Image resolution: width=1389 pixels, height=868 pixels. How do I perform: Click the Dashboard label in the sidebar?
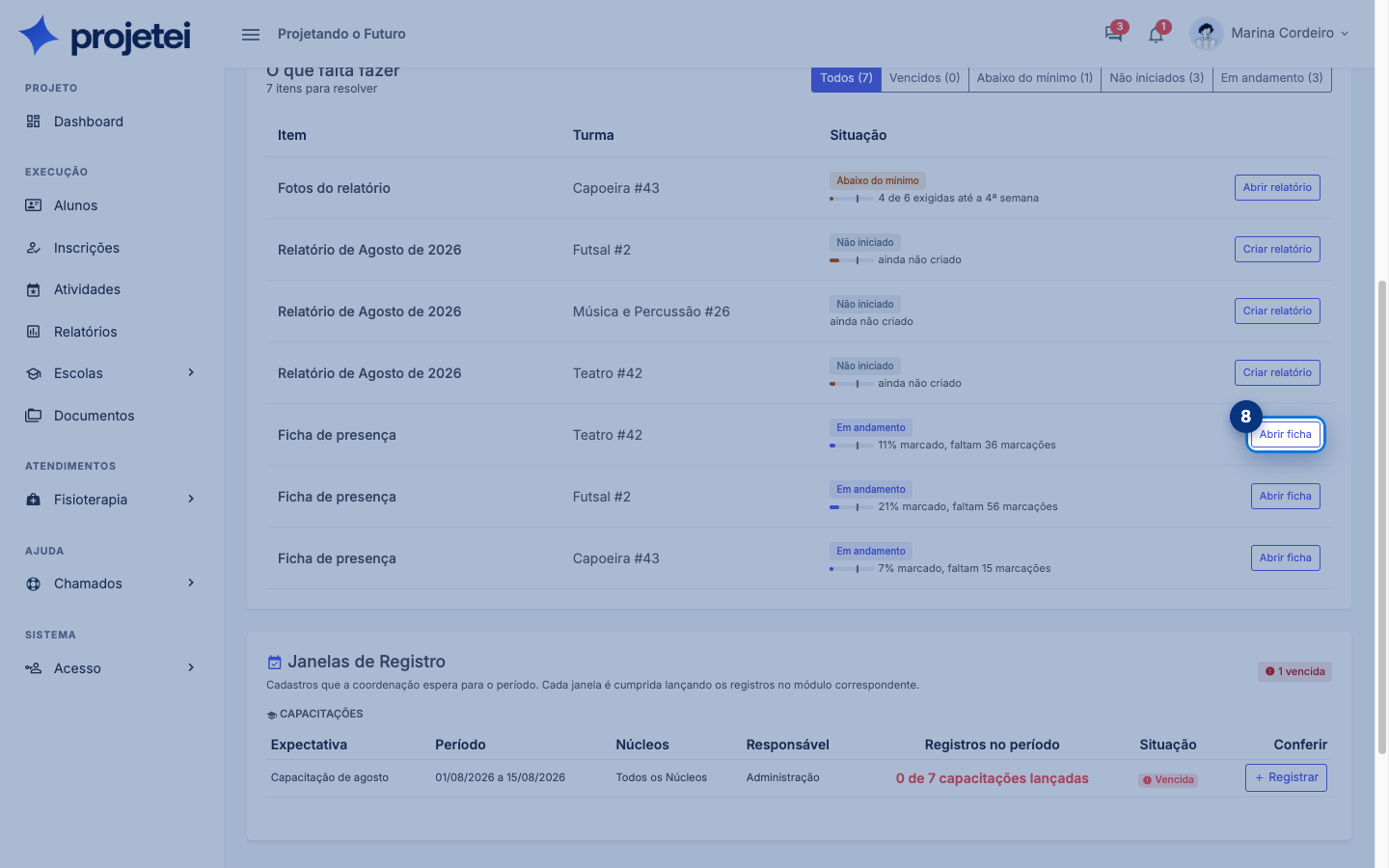click(x=89, y=122)
